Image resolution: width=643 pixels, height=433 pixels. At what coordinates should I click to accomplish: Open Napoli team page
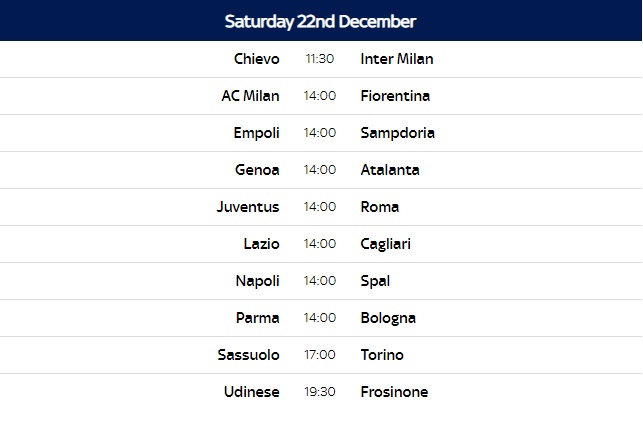258,281
